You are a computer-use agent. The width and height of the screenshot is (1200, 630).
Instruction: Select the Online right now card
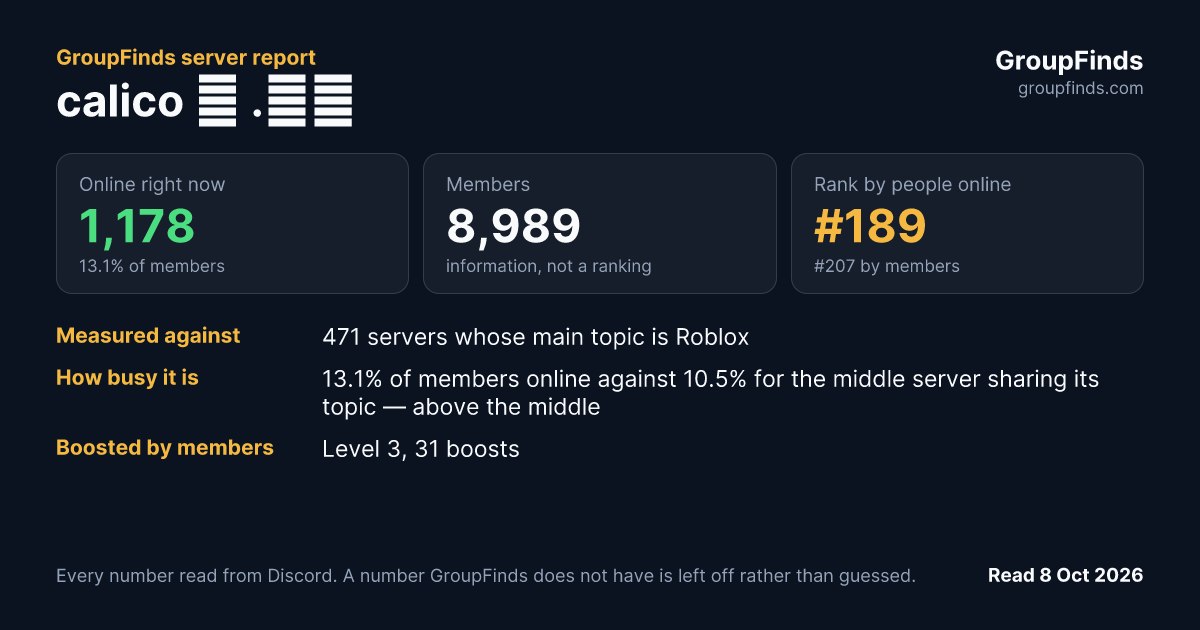pos(232,223)
